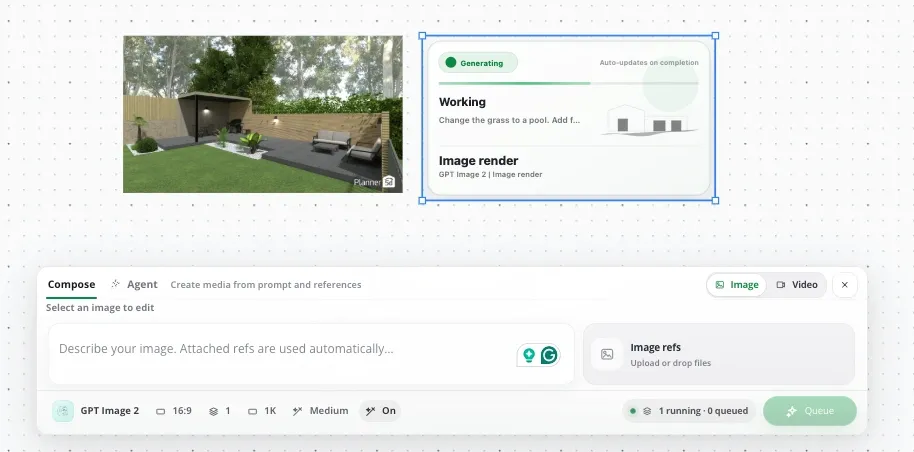Image resolution: width=914 pixels, height=452 pixels.
Task: Open the Image refs upload area
Action: [x=719, y=354]
